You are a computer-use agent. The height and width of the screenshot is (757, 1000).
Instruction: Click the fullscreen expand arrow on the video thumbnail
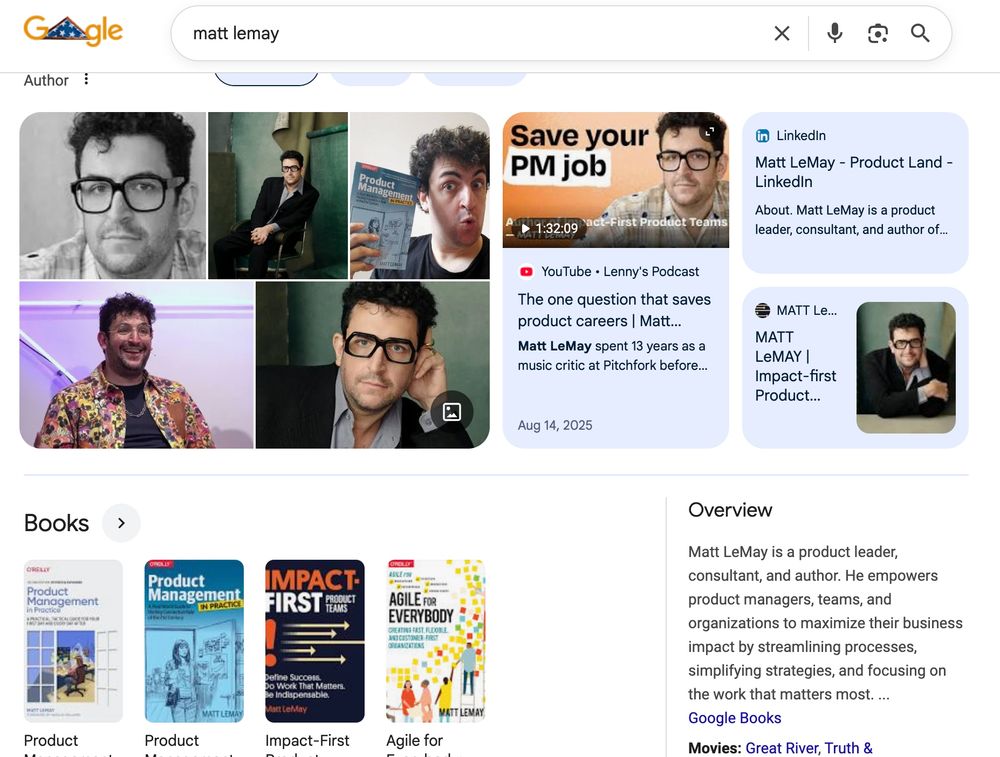[710, 130]
